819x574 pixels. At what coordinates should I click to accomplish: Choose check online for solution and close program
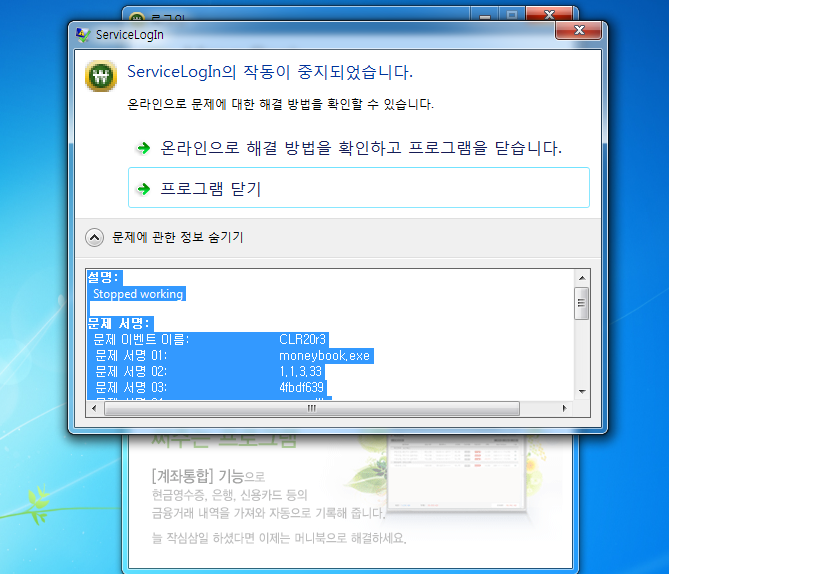[359, 148]
